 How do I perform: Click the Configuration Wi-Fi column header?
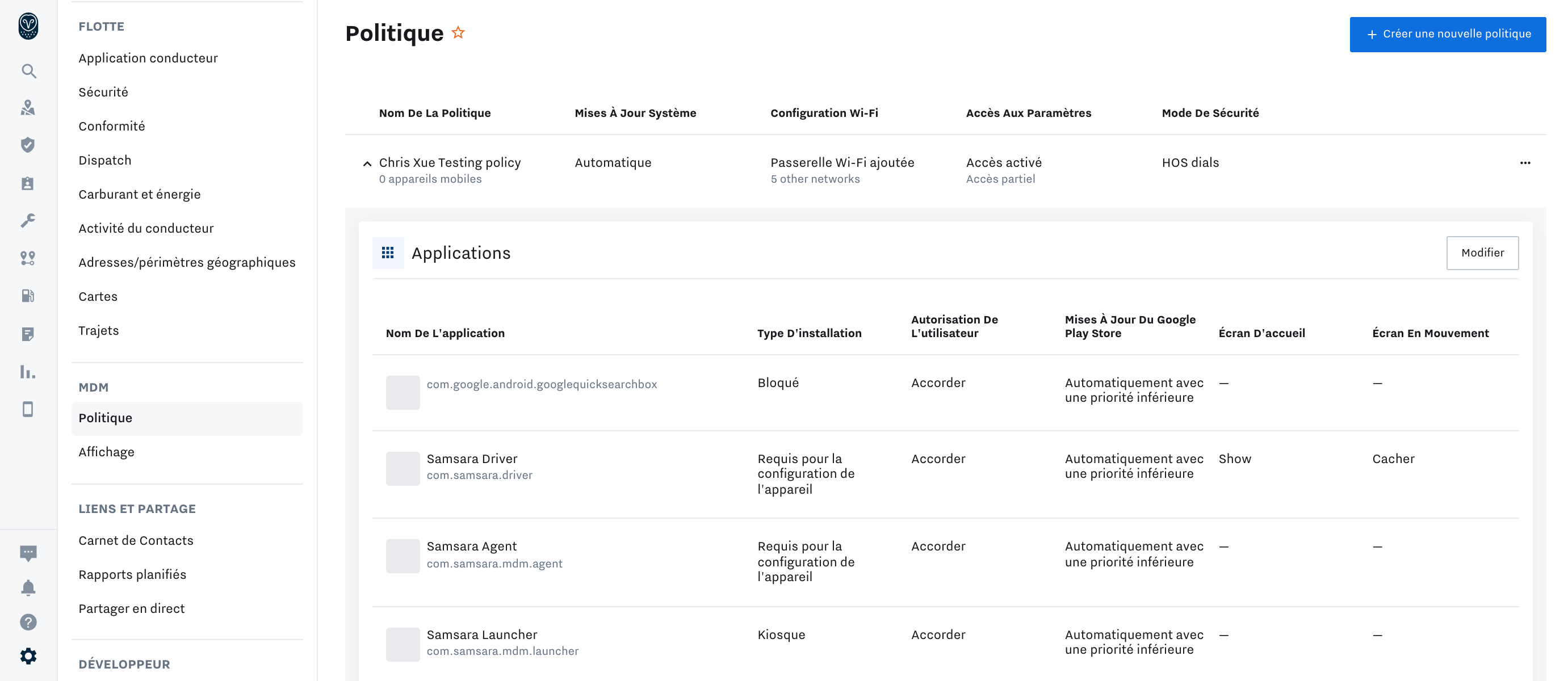tap(824, 113)
